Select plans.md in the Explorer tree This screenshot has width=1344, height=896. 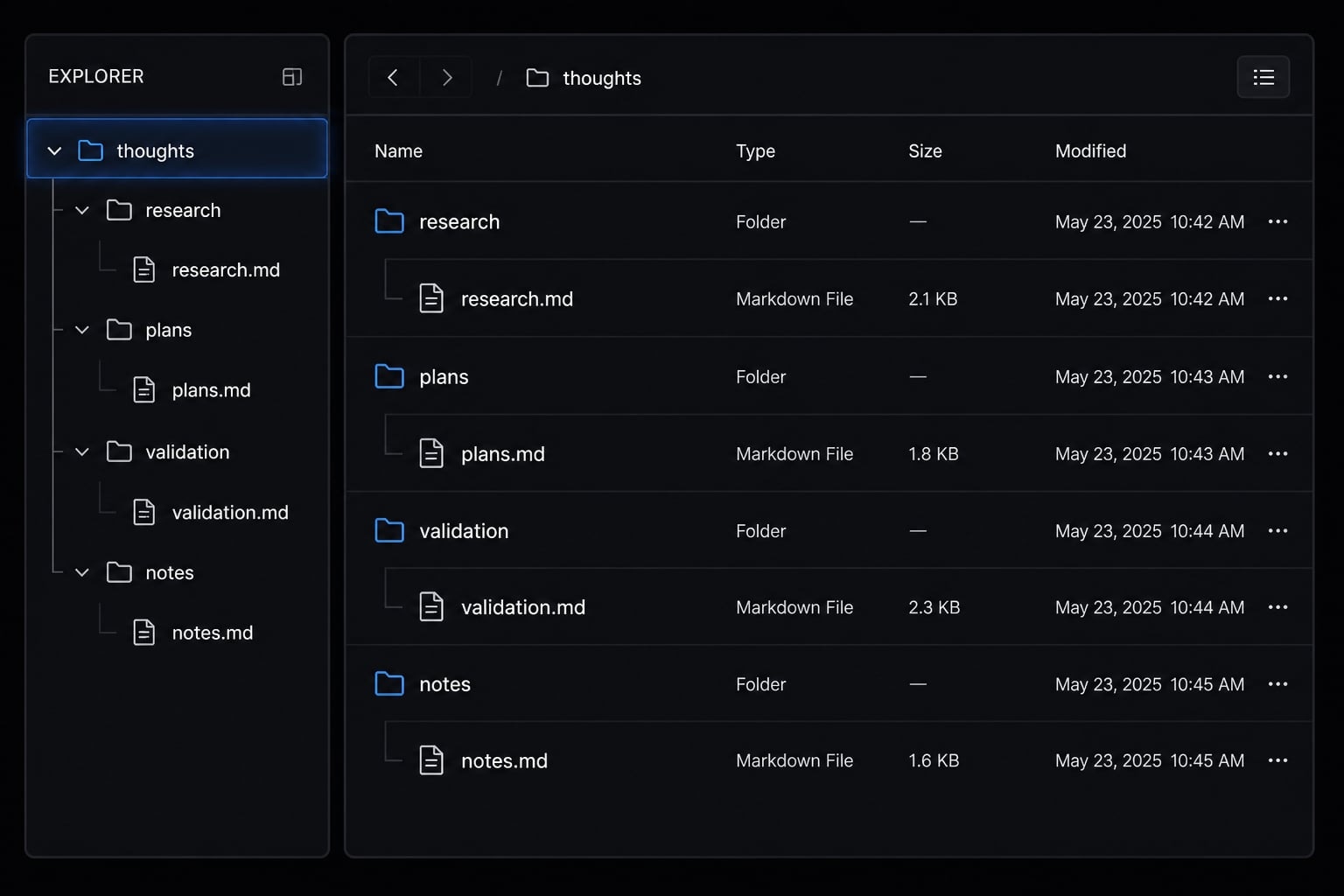tap(211, 390)
